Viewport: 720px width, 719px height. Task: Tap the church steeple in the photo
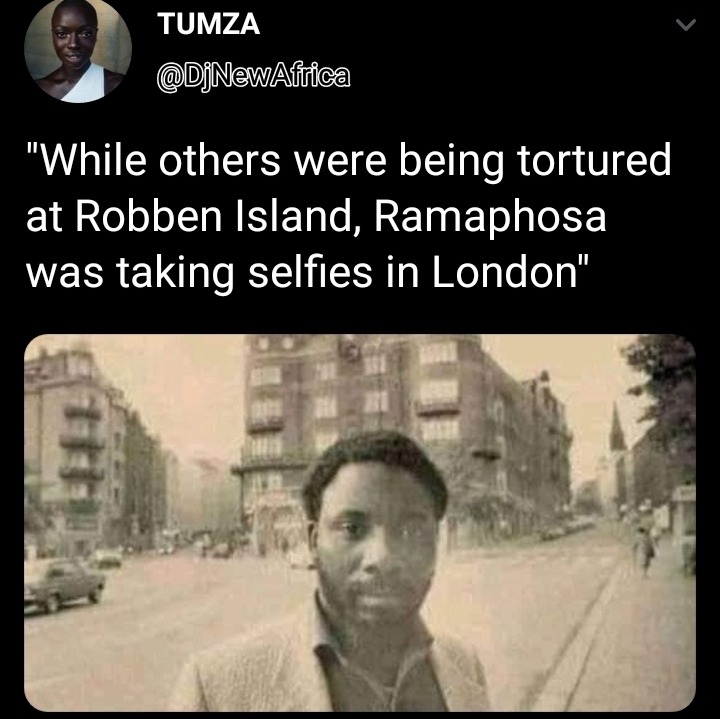(617, 427)
